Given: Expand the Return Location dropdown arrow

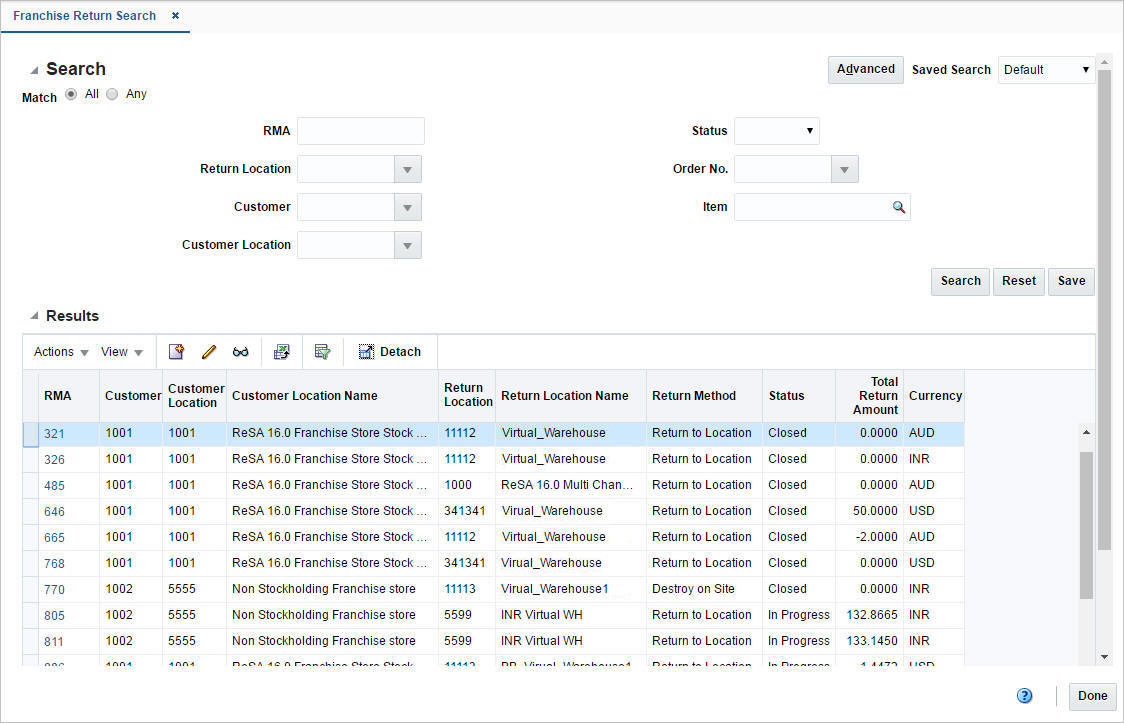Looking at the screenshot, I should (408, 168).
